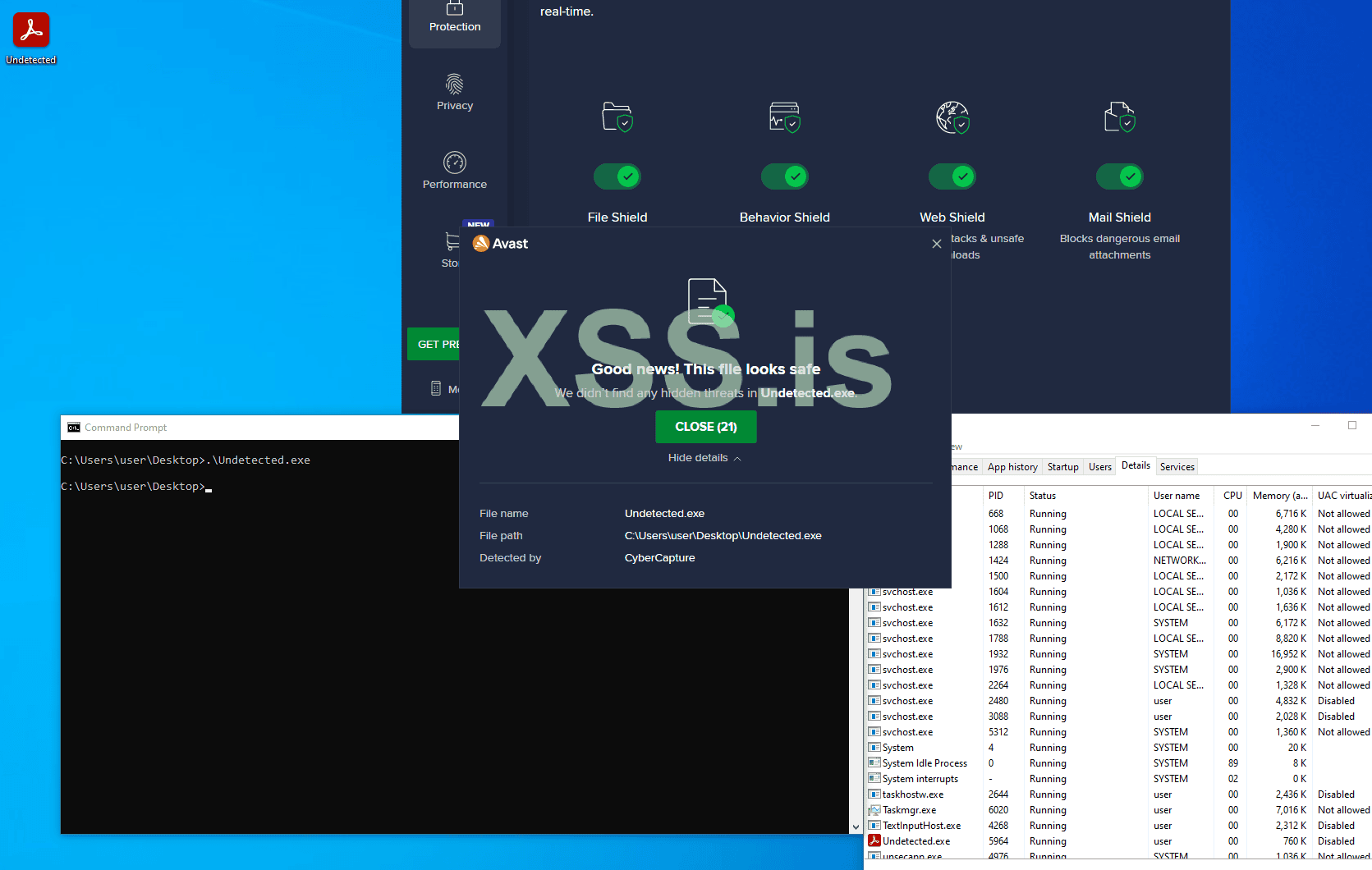
Task: Open Privacy fingerprint icon in Avast sidebar
Action: [x=455, y=84]
